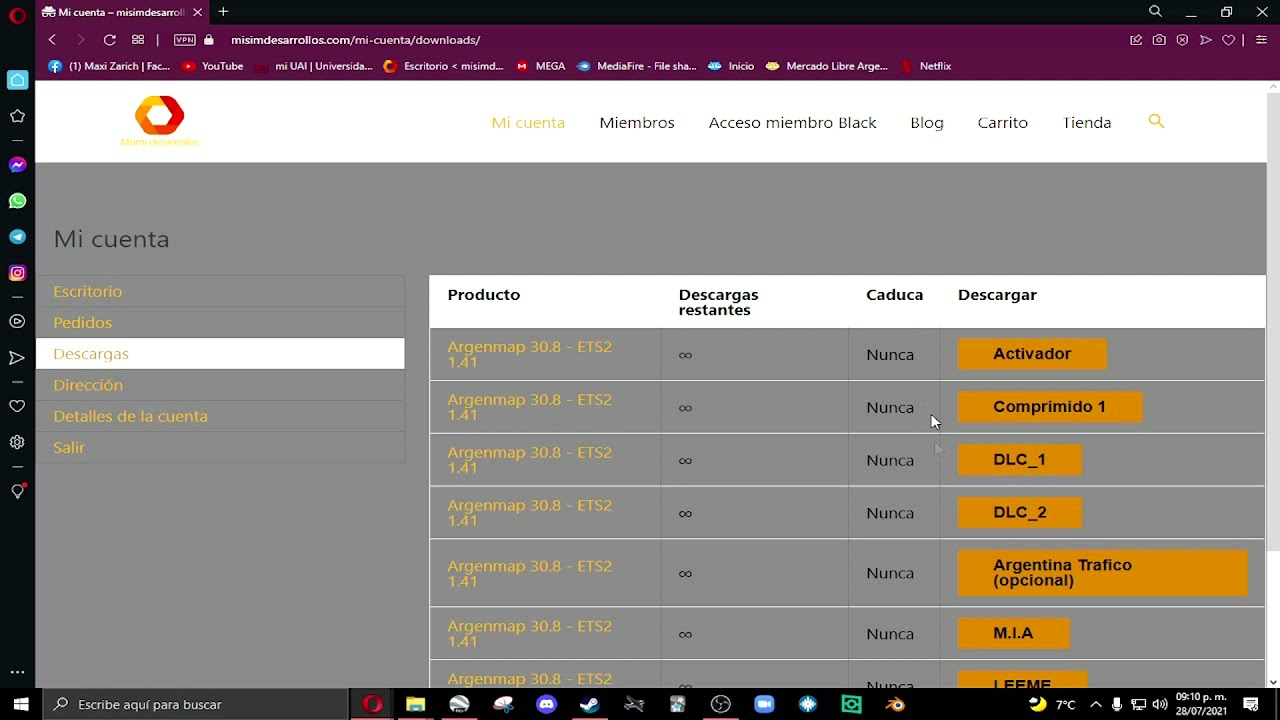Open the heart pinboards icon in sidebar
1280x720 pixels.
pos(17,406)
